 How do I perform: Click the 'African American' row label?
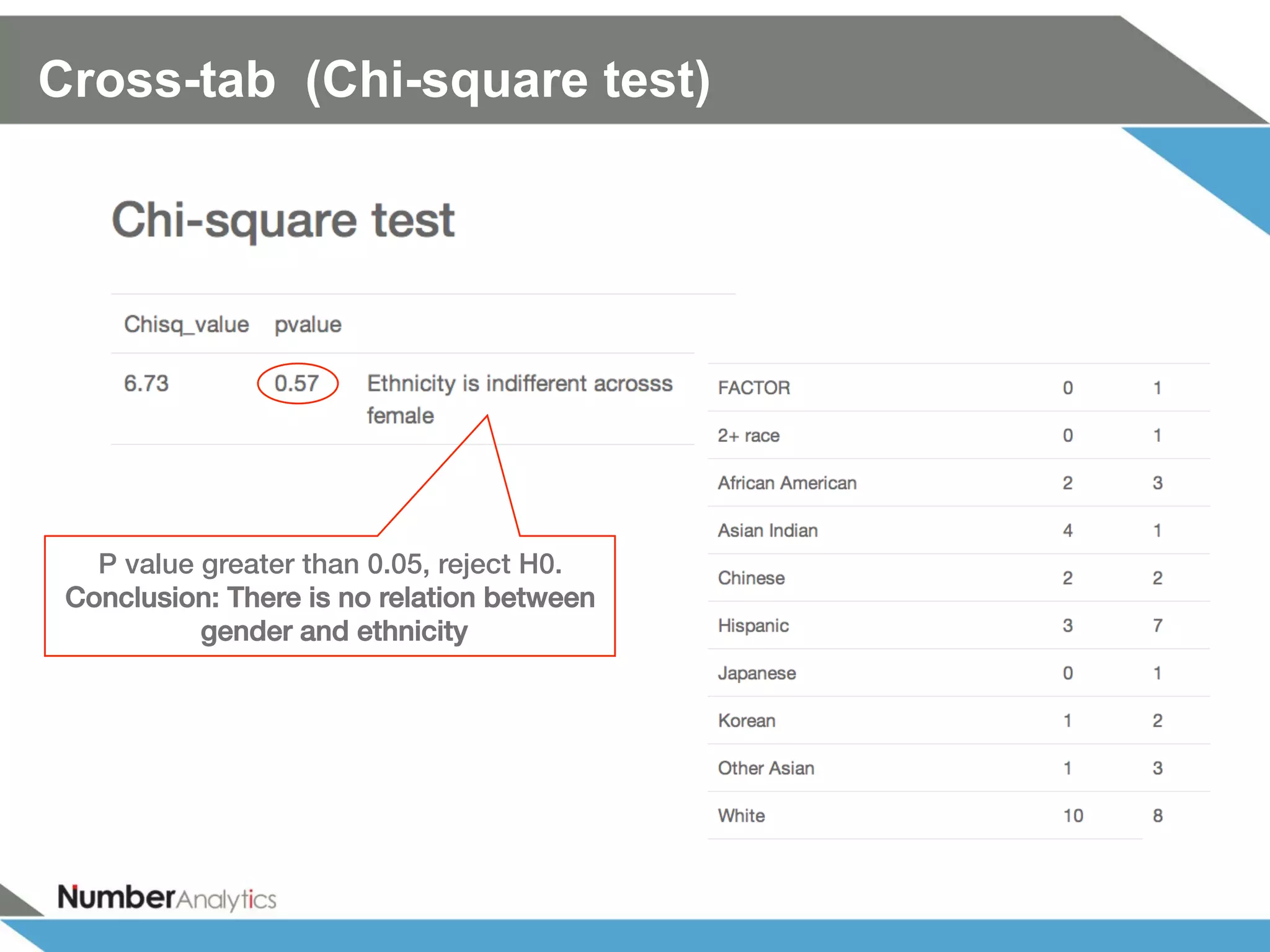point(788,483)
